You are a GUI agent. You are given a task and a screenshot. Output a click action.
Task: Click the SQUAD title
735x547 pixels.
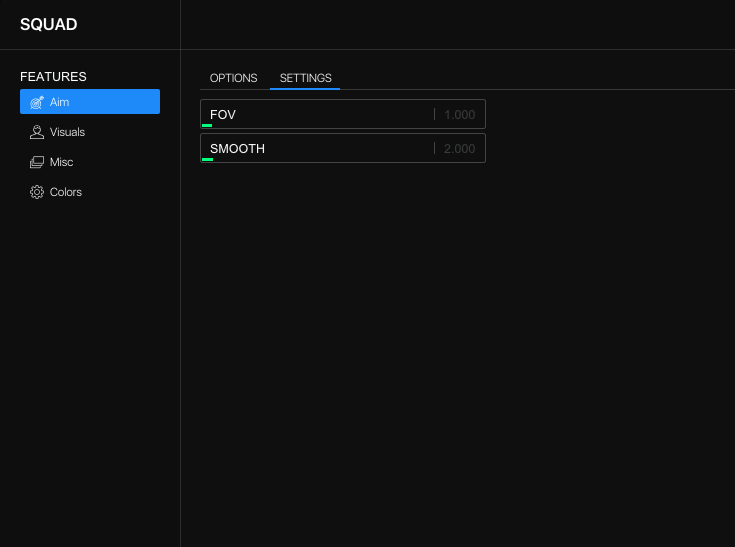click(49, 24)
